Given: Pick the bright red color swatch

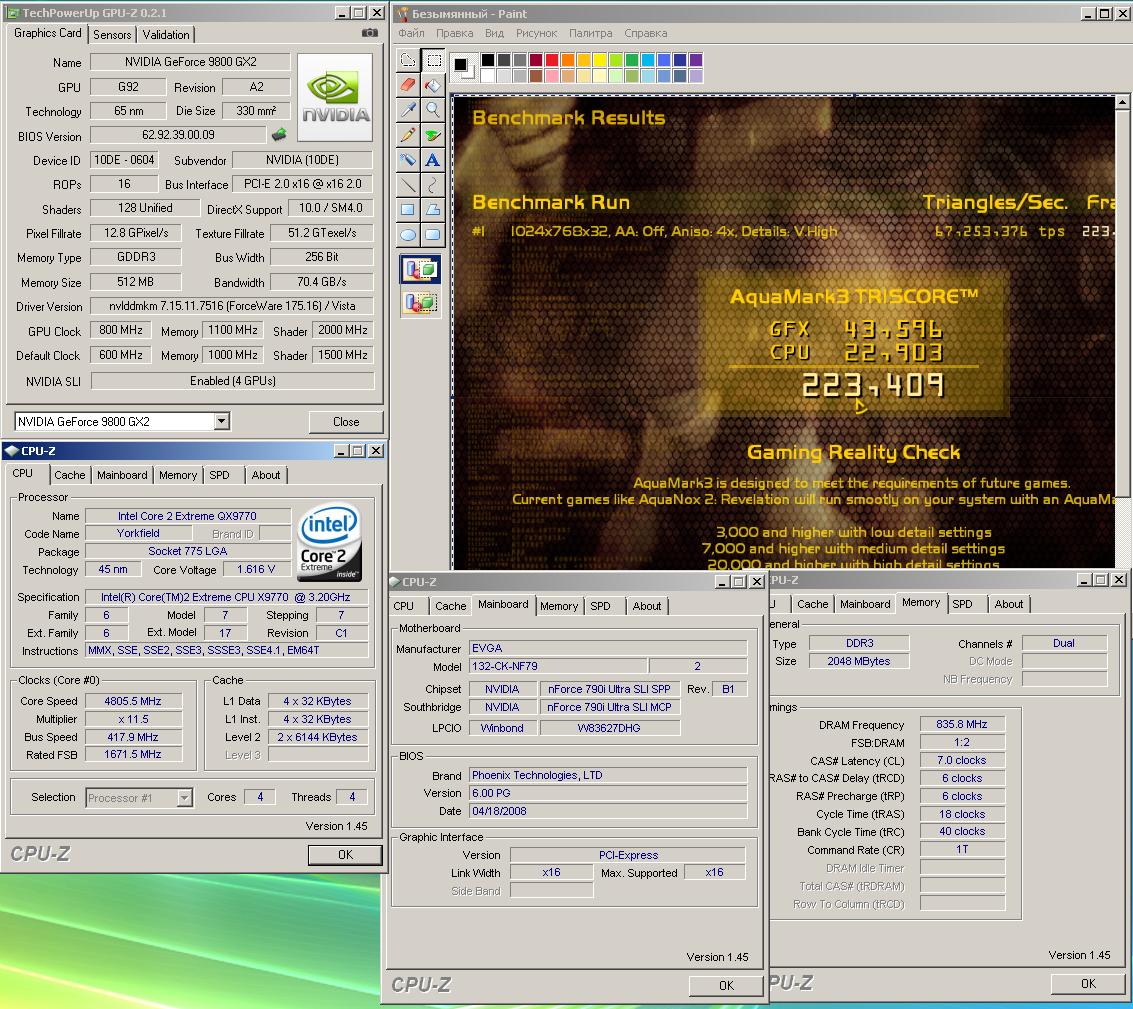Looking at the screenshot, I should click(x=551, y=60).
